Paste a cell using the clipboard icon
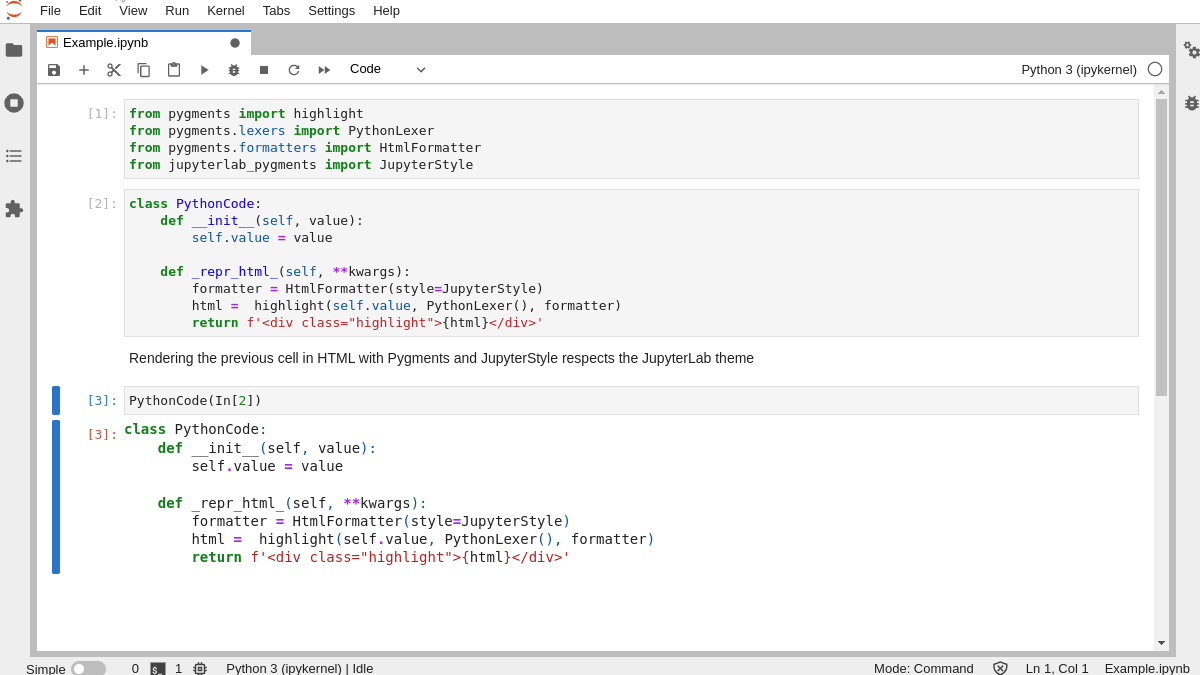Image resolution: width=1200 pixels, height=675 pixels. pos(173,69)
